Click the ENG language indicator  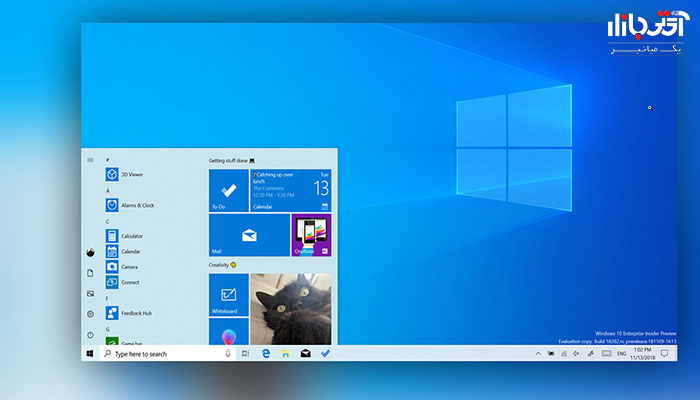tap(621, 354)
